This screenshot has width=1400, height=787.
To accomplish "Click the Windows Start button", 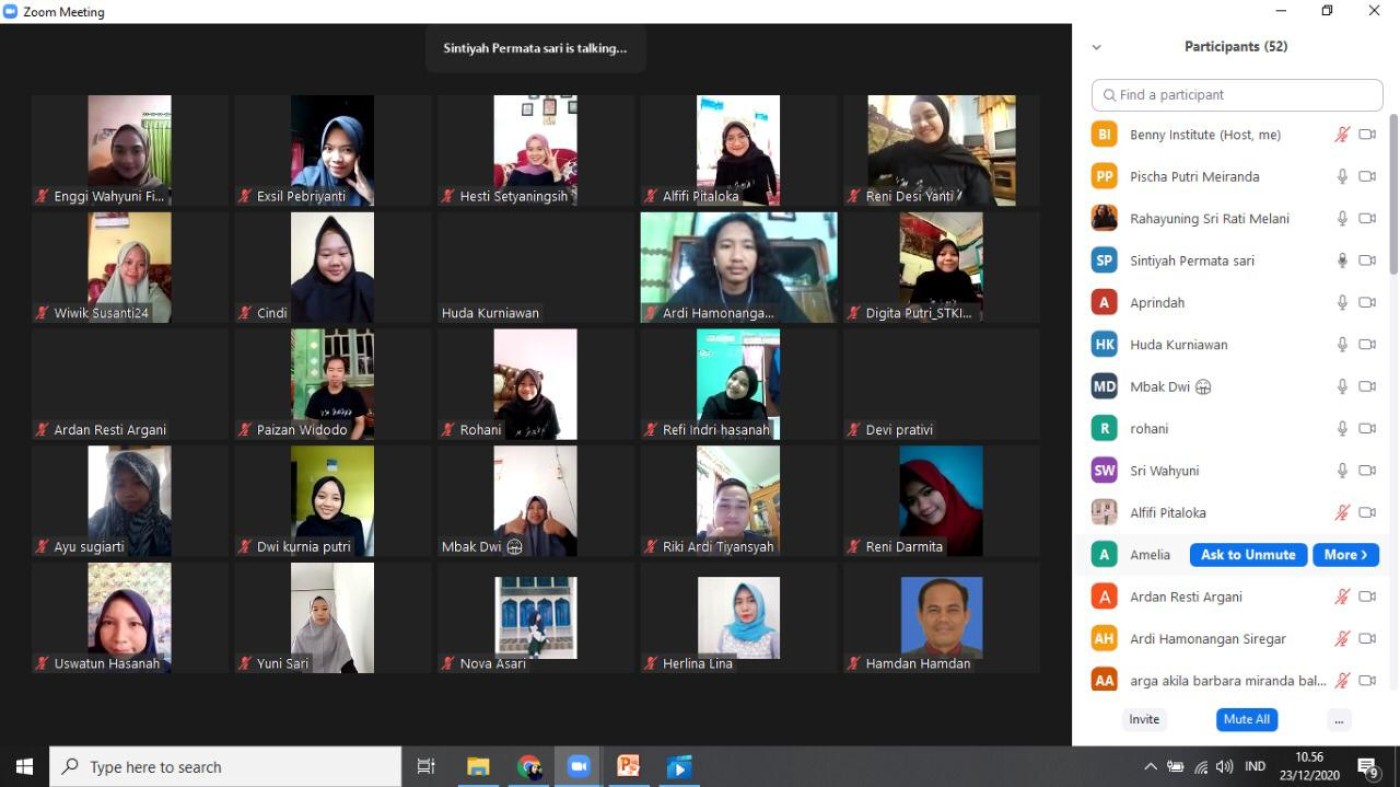I will (24, 767).
